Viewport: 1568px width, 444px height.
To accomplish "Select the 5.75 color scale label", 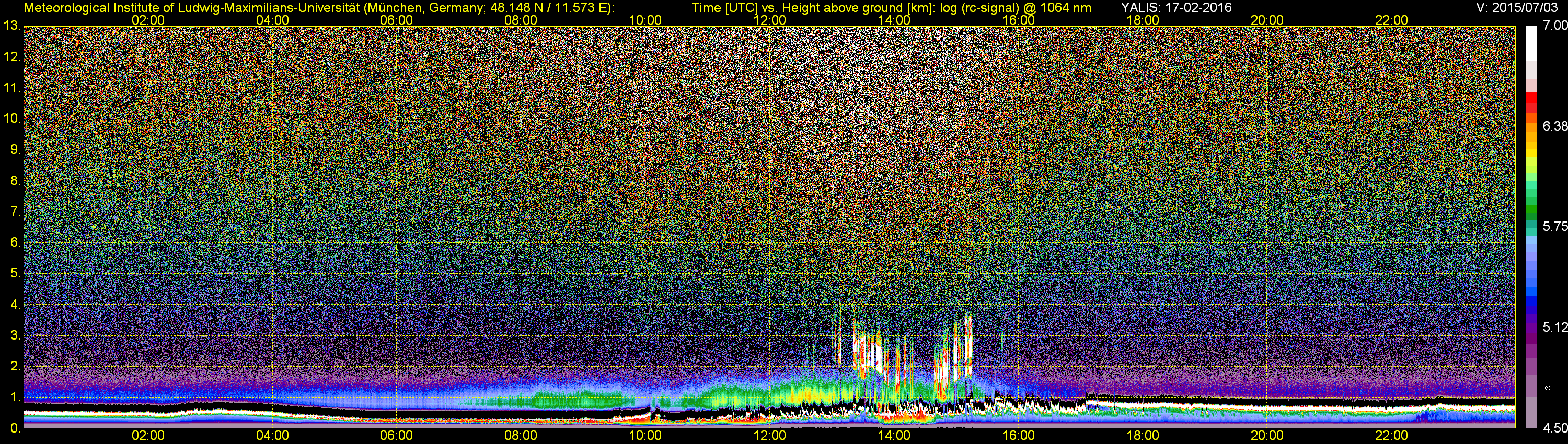I will click(1554, 226).
